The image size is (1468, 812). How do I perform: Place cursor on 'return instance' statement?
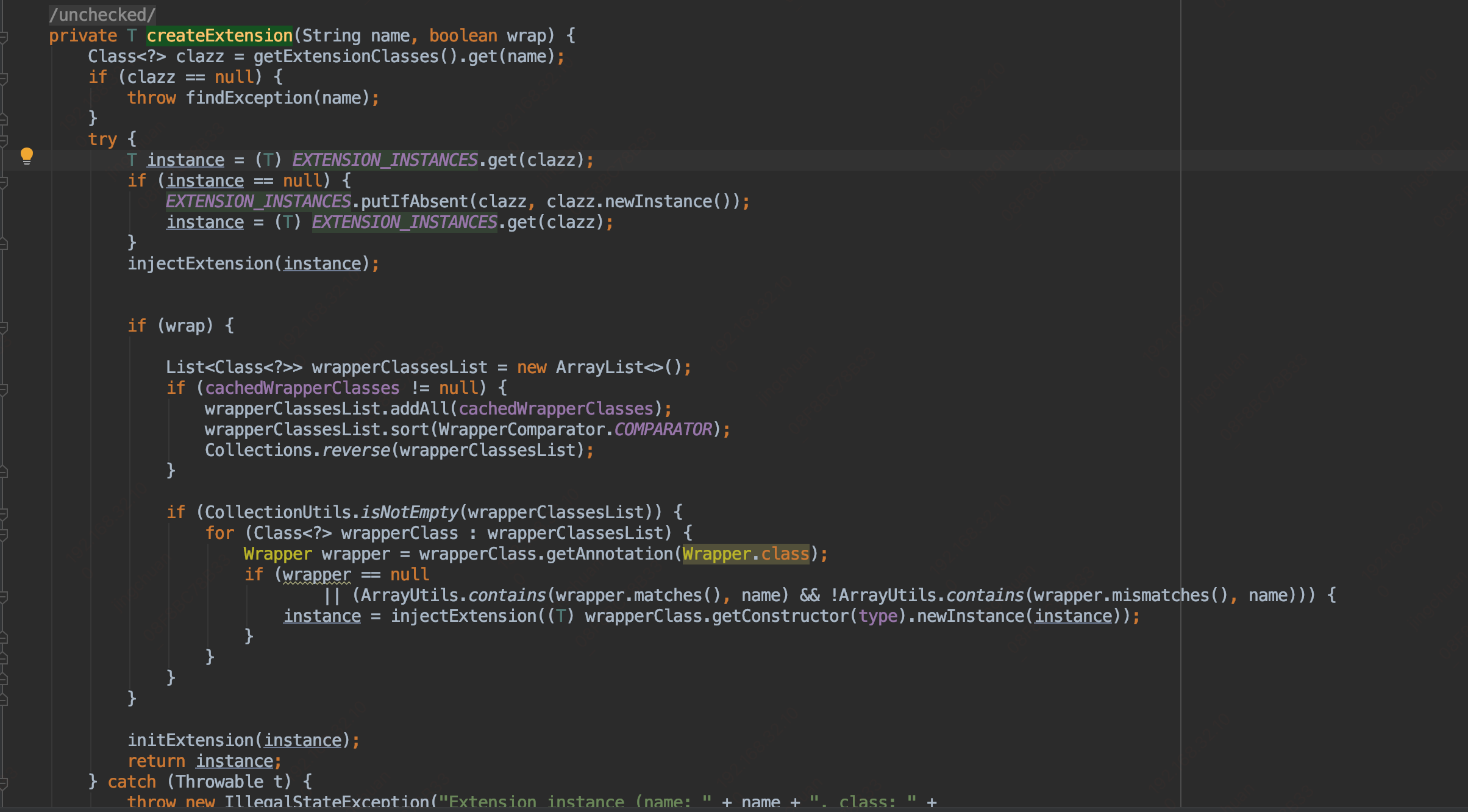[204, 761]
